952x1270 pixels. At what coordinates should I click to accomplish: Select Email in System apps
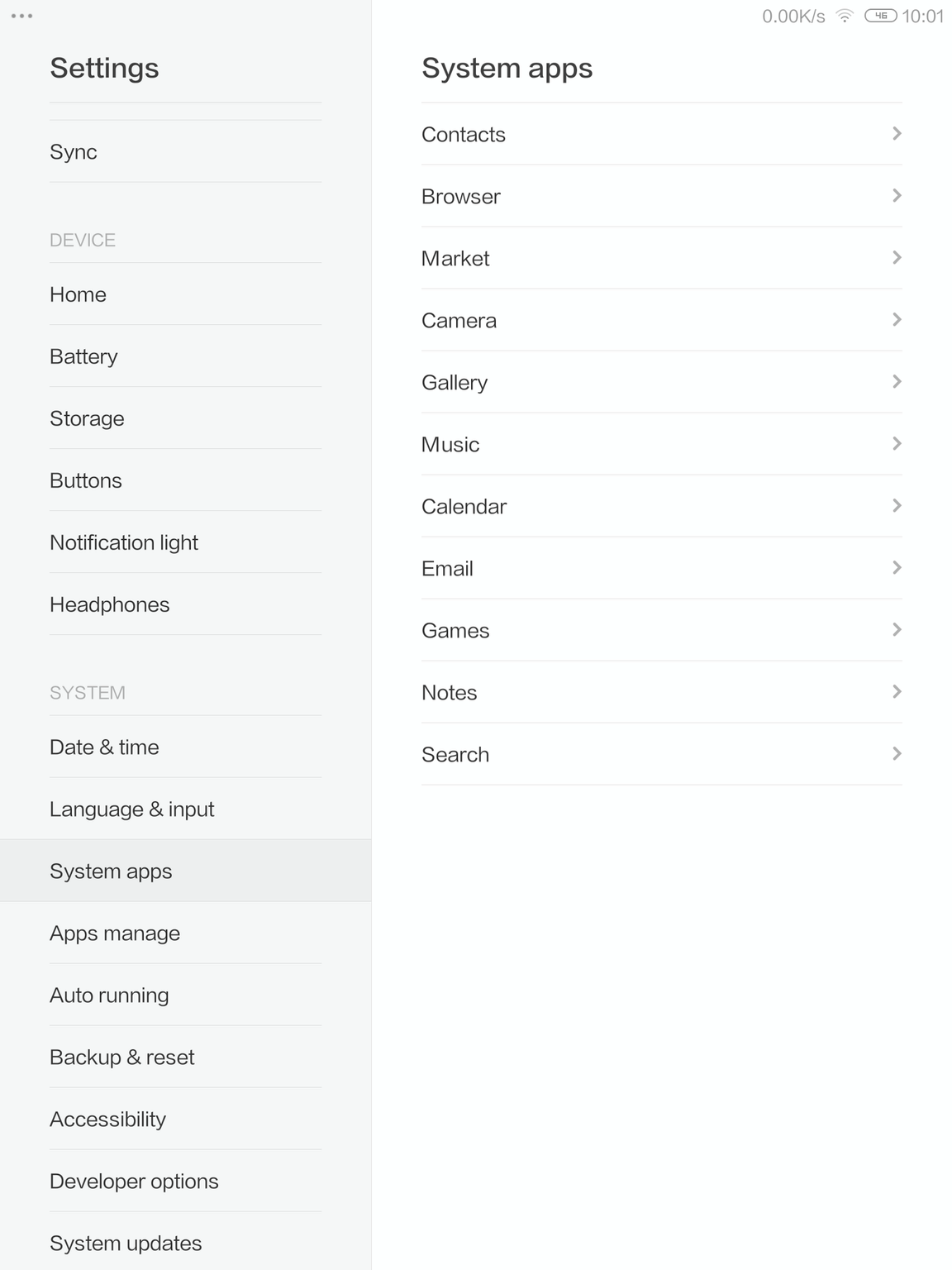[x=447, y=569]
